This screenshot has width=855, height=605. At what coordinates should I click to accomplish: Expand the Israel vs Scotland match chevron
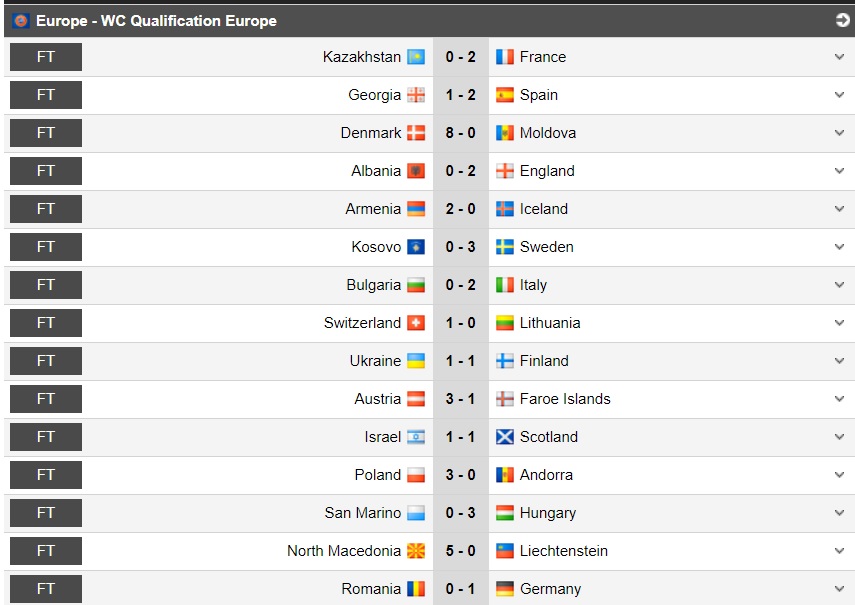[x=839, y=437]
